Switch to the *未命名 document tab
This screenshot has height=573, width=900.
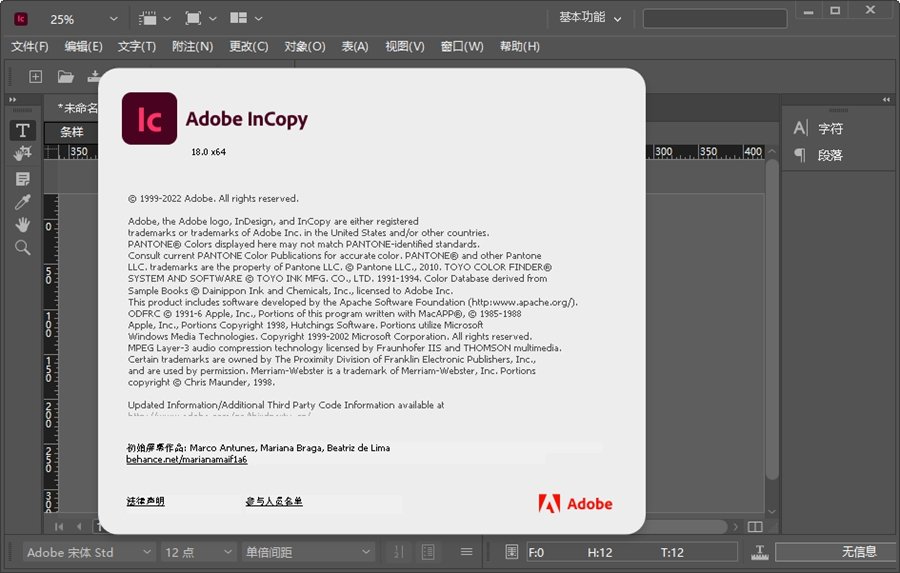pos(77,107)
